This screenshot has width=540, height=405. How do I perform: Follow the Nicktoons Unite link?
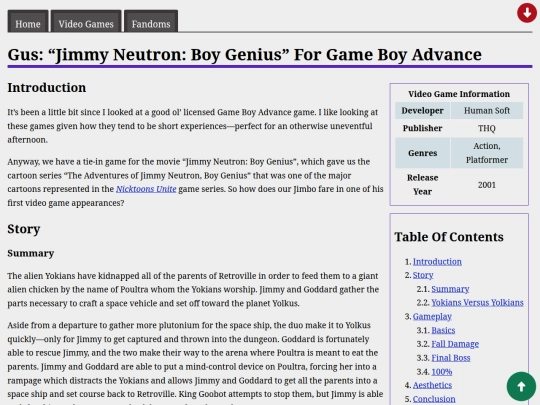[146, 189]
